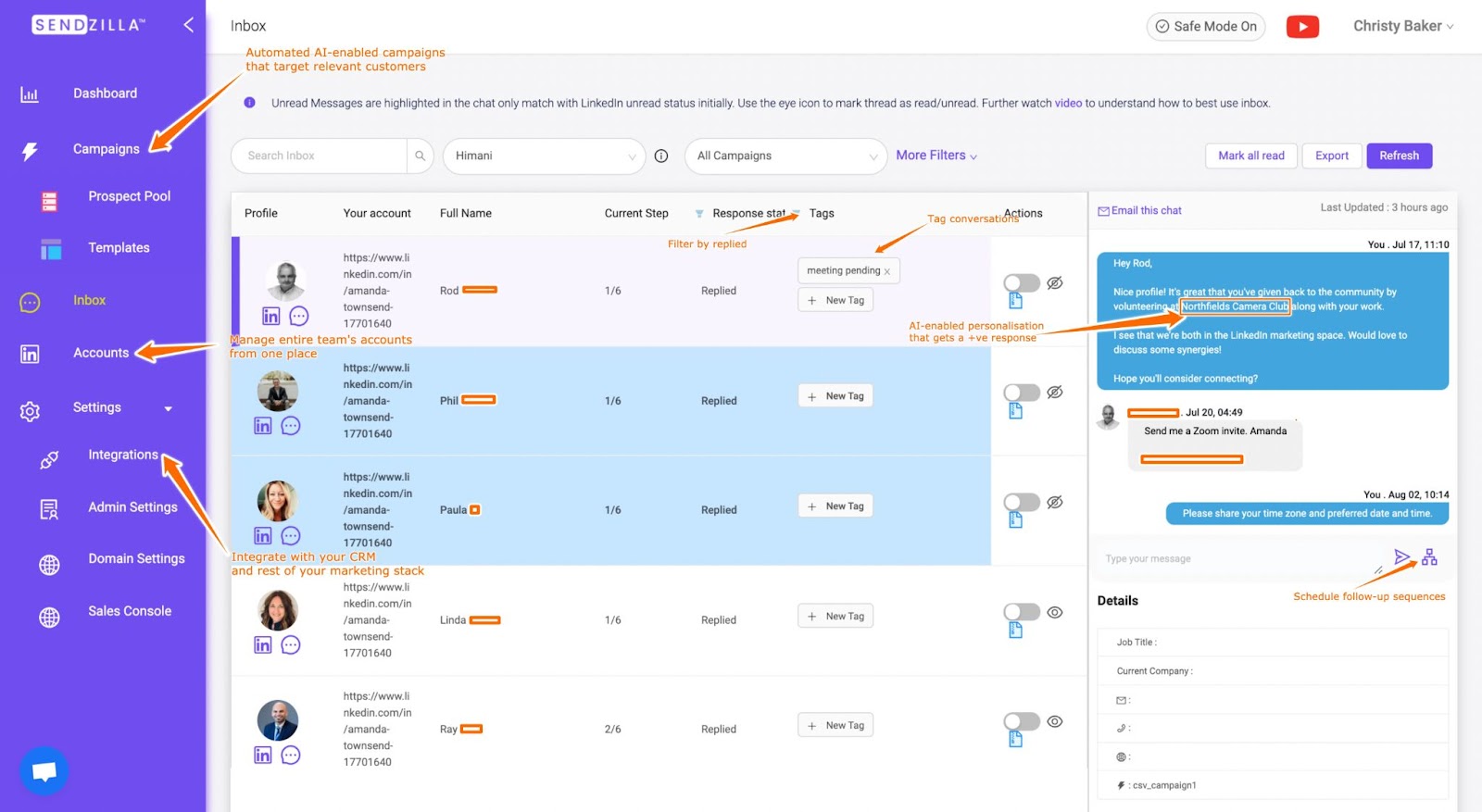The width and height of the screenshot is (1482, 812).
Task: Toggle the switch in Ray's row
Action: [x=1022, y=721]
